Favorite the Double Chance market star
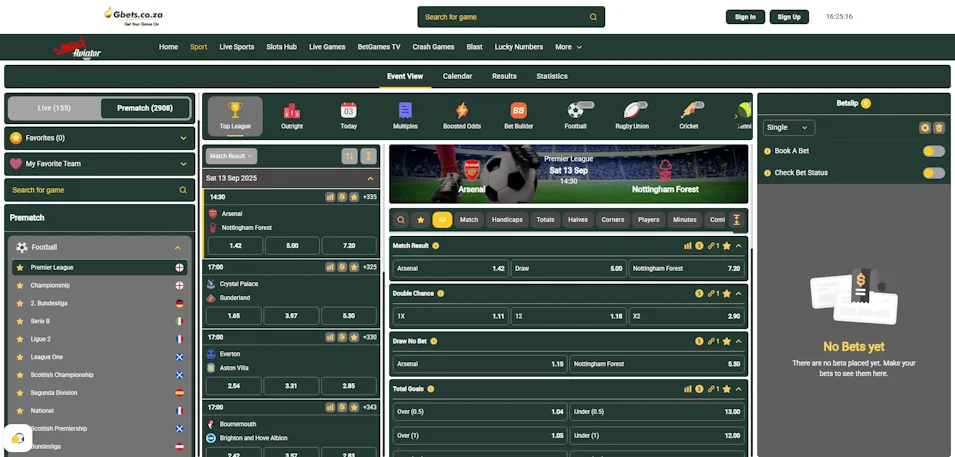Screen dimensions: 955x457 tap(727, 294)
